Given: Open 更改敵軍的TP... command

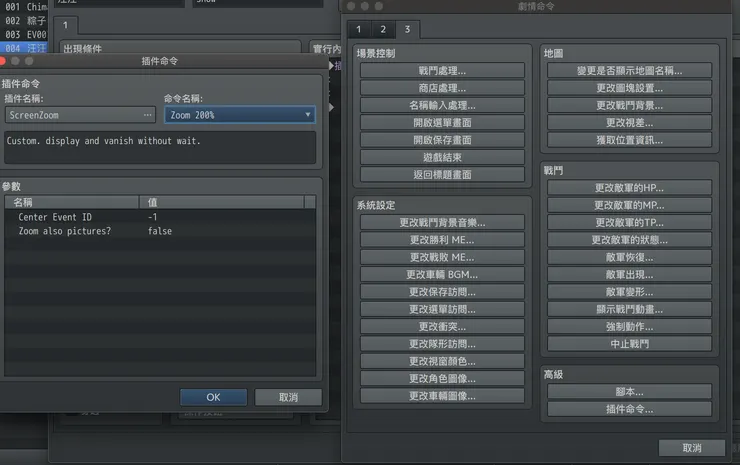Looking at the screenshot, I should click(x=630, y=222).
